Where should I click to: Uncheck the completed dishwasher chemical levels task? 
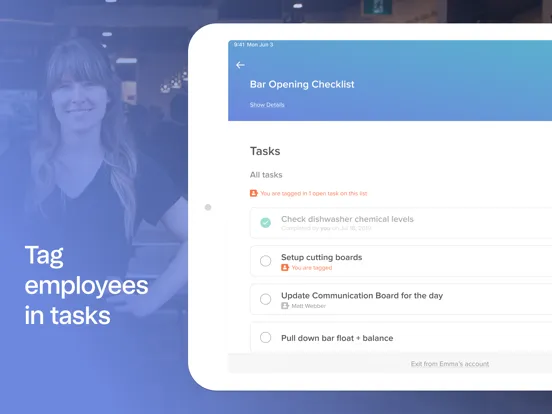(x=265, y=222)
